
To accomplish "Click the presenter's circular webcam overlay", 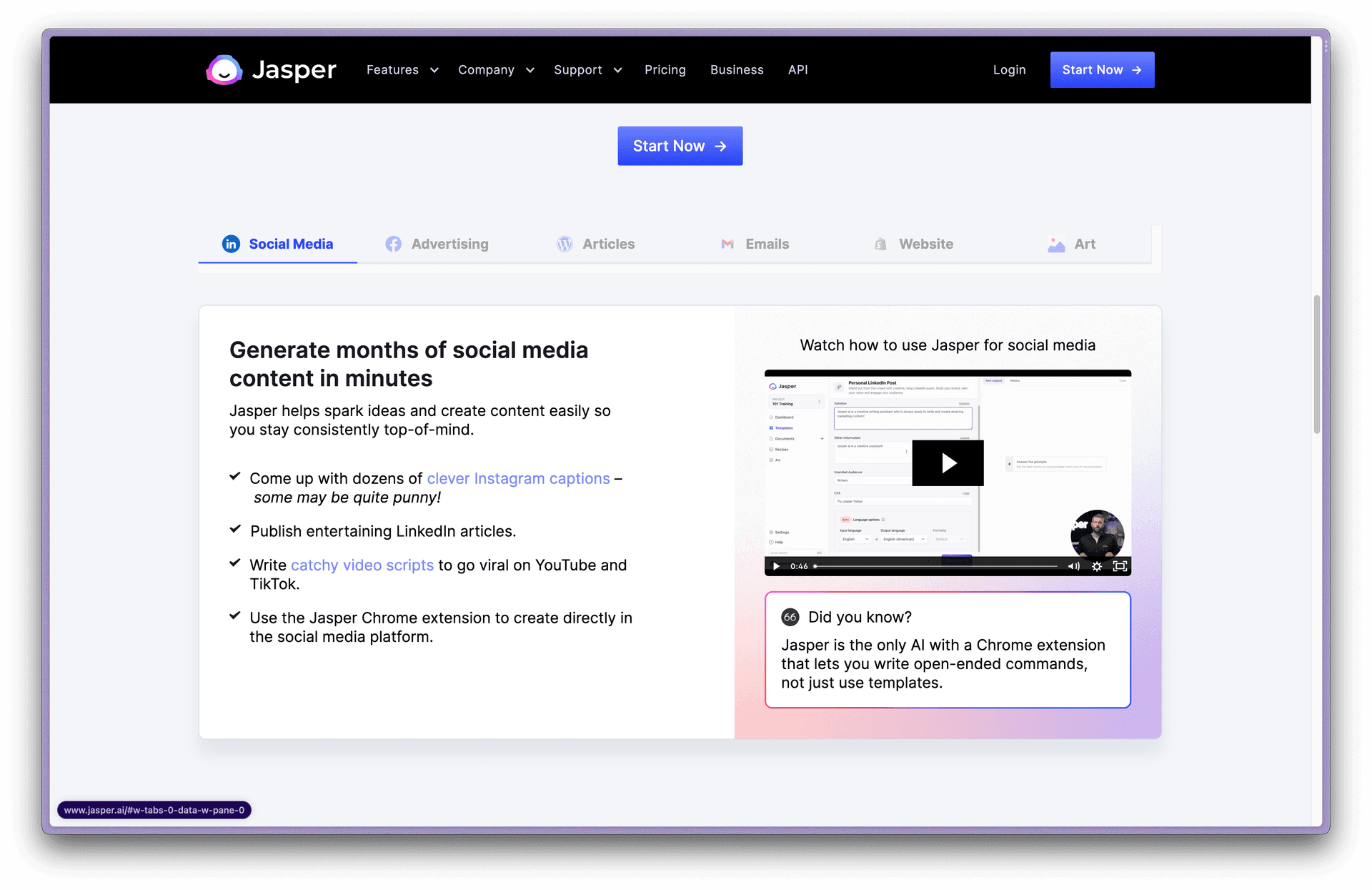I will point(1097,535).
